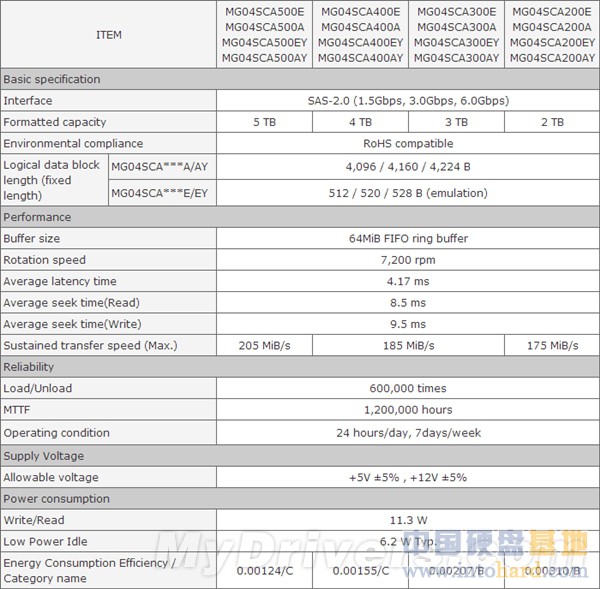Click the Sustained transfer speed (Max.) label
Image resolution: width=600 pixels, height=589 pixels.
91,346
